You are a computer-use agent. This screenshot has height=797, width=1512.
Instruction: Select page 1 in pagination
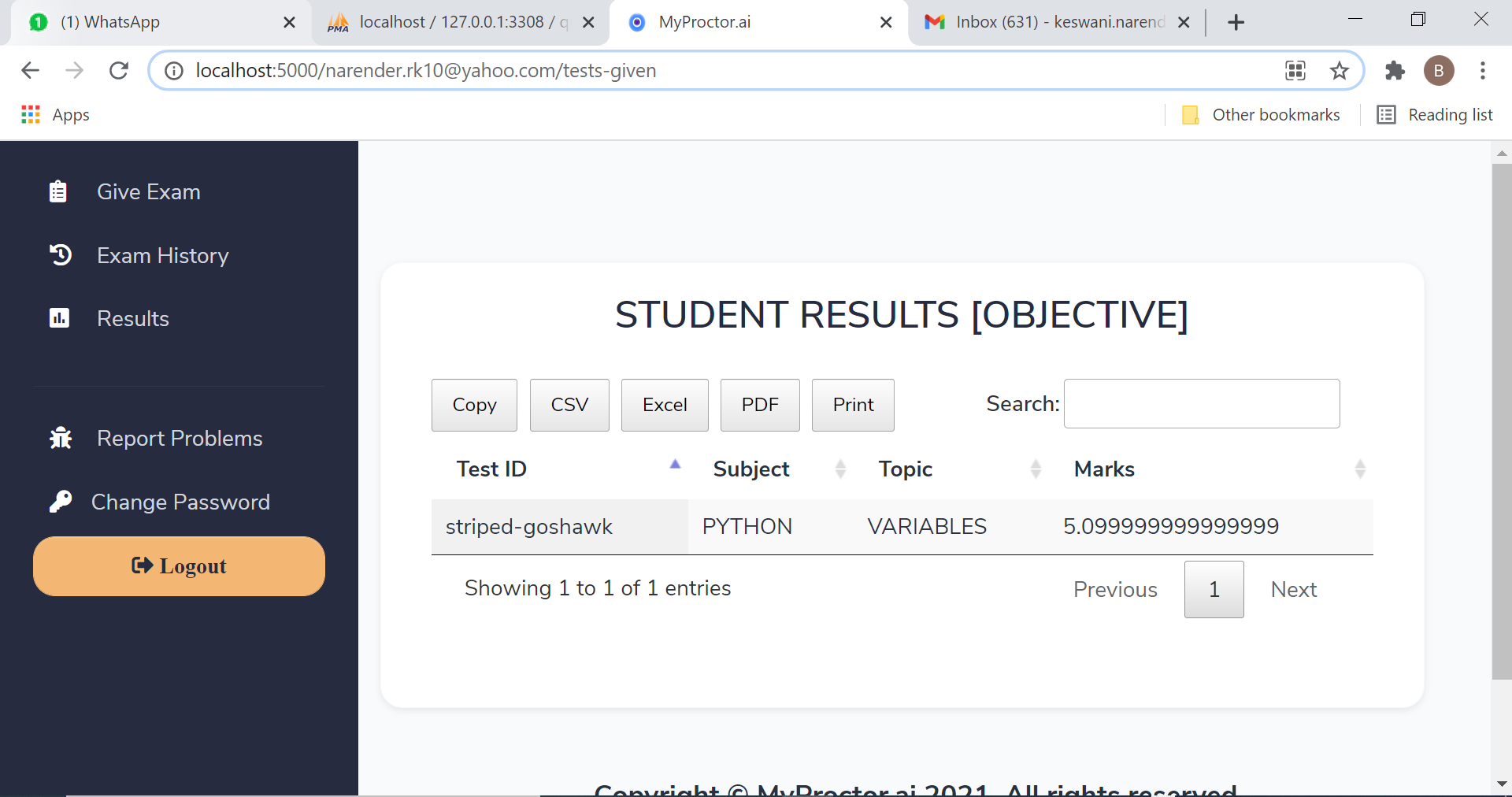click(x=1214, y=589)
